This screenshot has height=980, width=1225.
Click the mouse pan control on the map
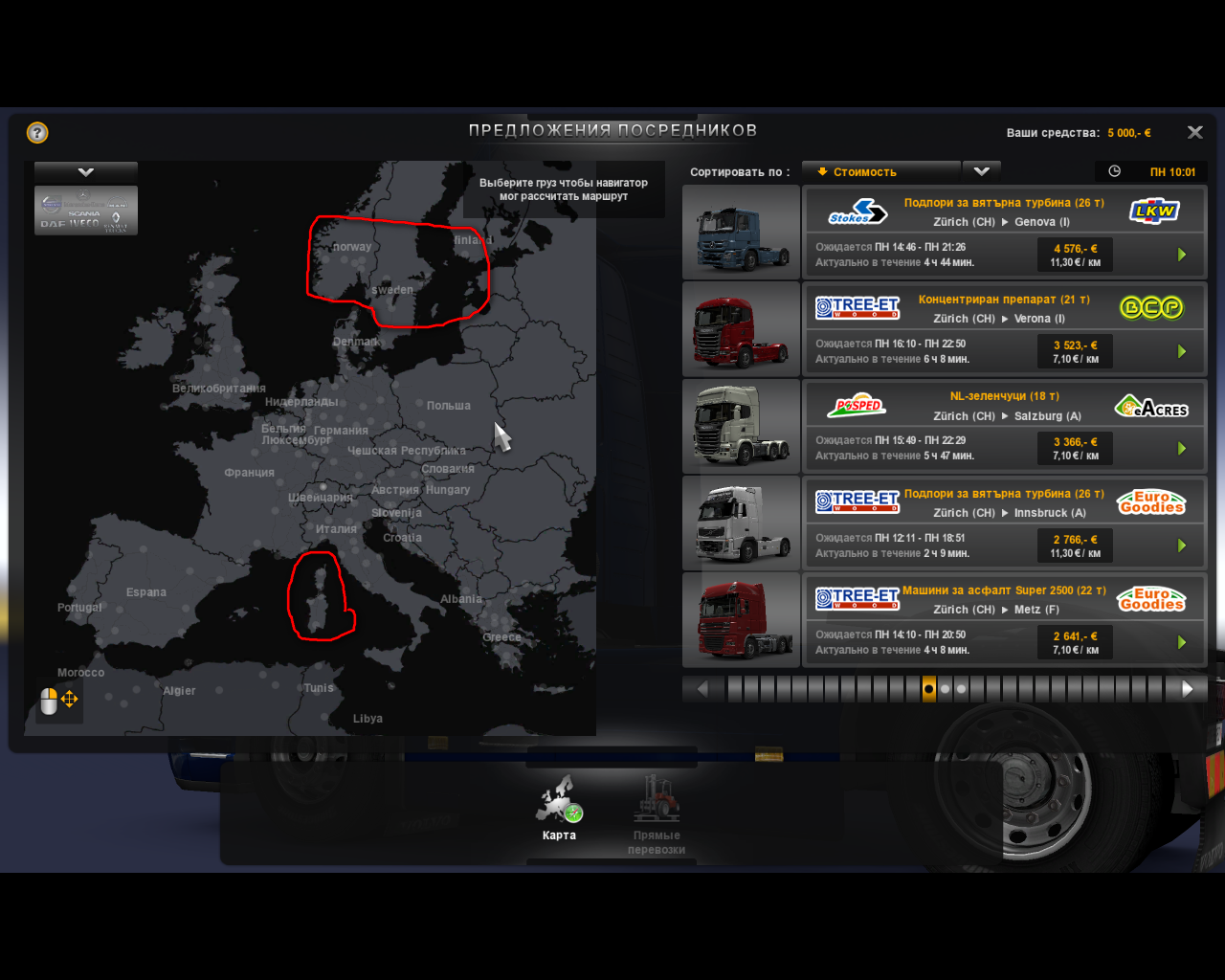[58, 700]
